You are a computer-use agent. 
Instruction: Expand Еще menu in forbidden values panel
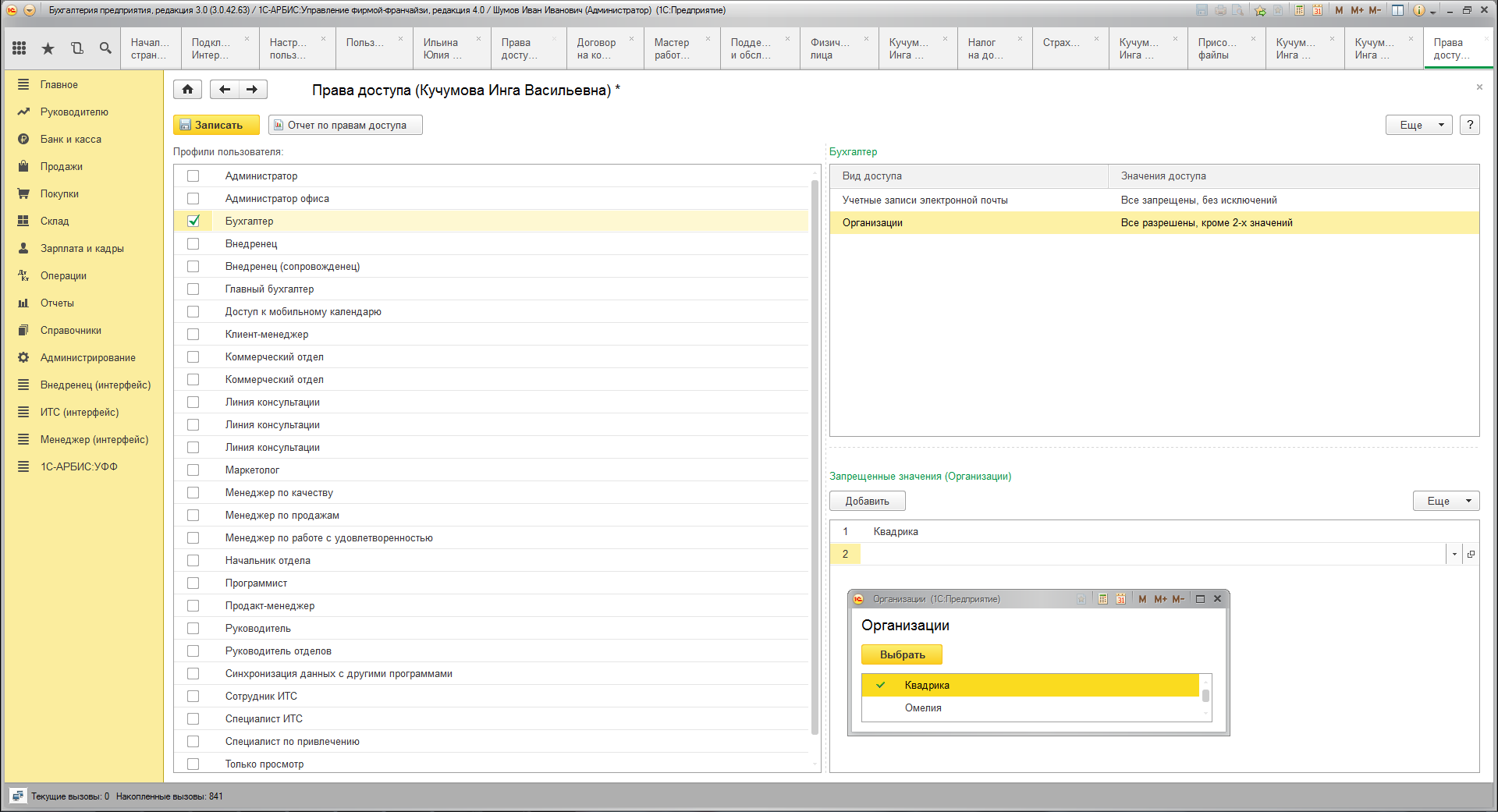[1446, 501]
